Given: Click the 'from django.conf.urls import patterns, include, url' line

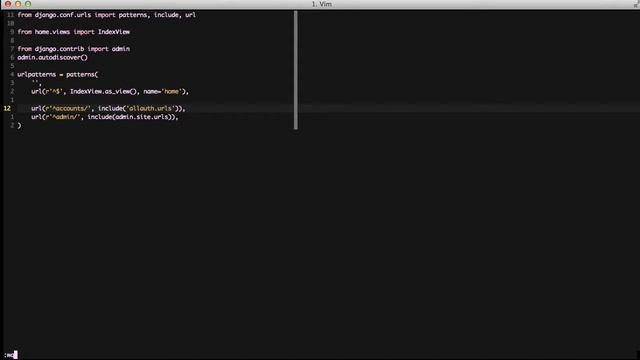Looking at the screenshot, I should [107, 15].
